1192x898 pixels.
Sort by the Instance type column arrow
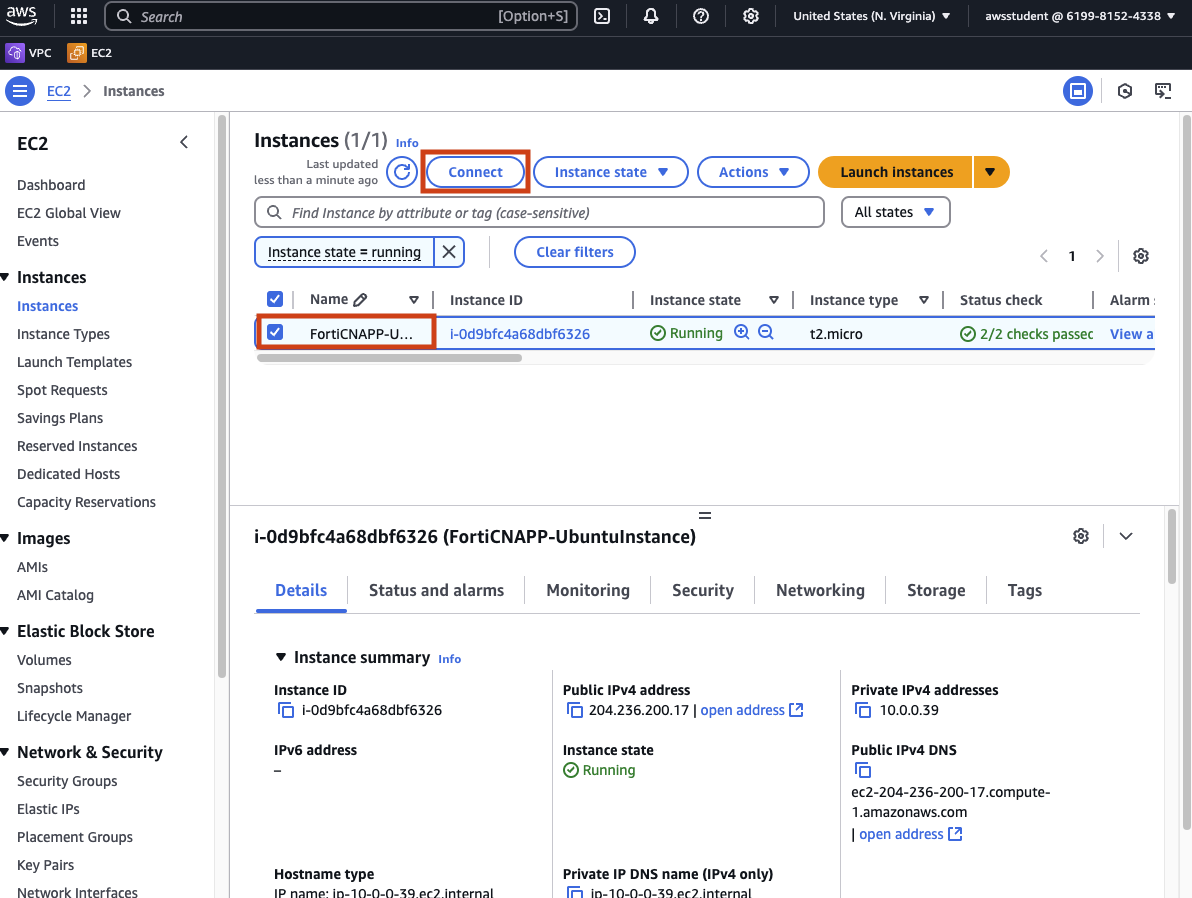(924, 300)
